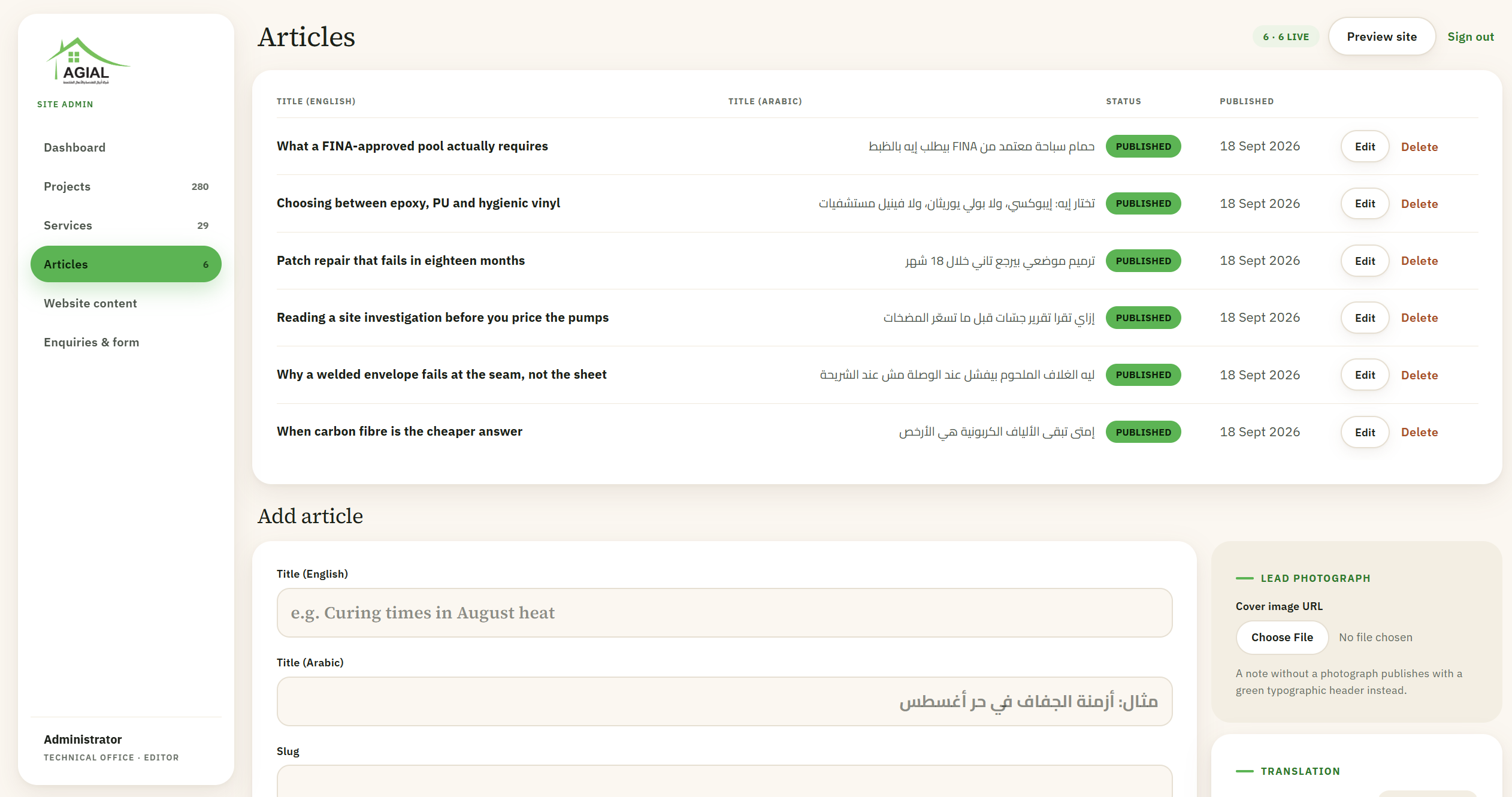The height and width of the screenshot is (797, 1512).
Task: Click the PUBLISHED column header
Action: tap(1247, 101)
